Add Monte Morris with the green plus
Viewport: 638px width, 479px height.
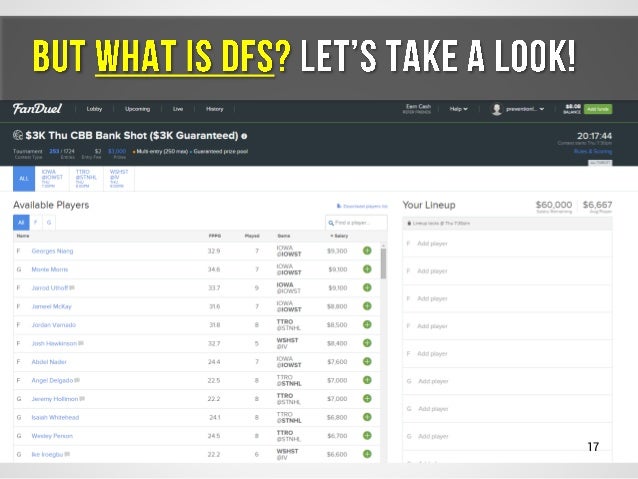(x=367, y=269)
